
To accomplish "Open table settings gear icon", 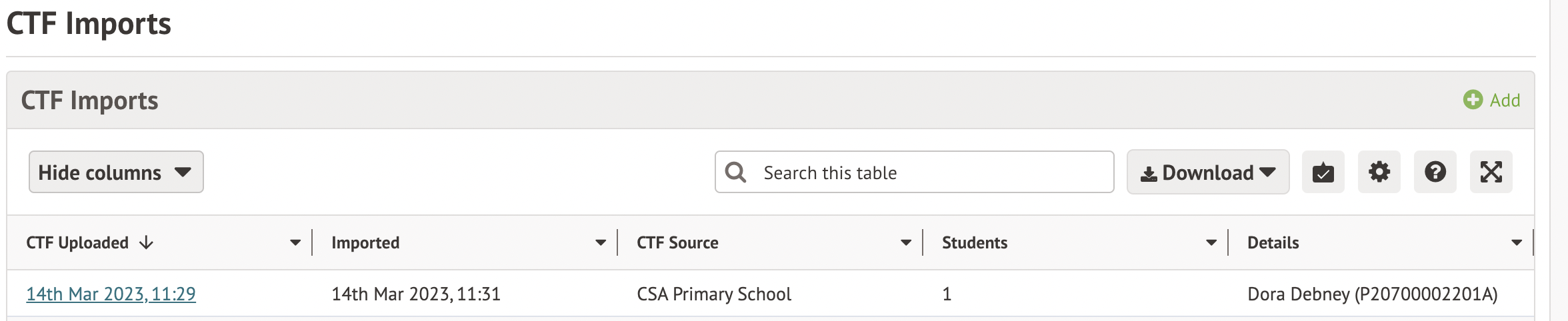I will (1379, 172).
